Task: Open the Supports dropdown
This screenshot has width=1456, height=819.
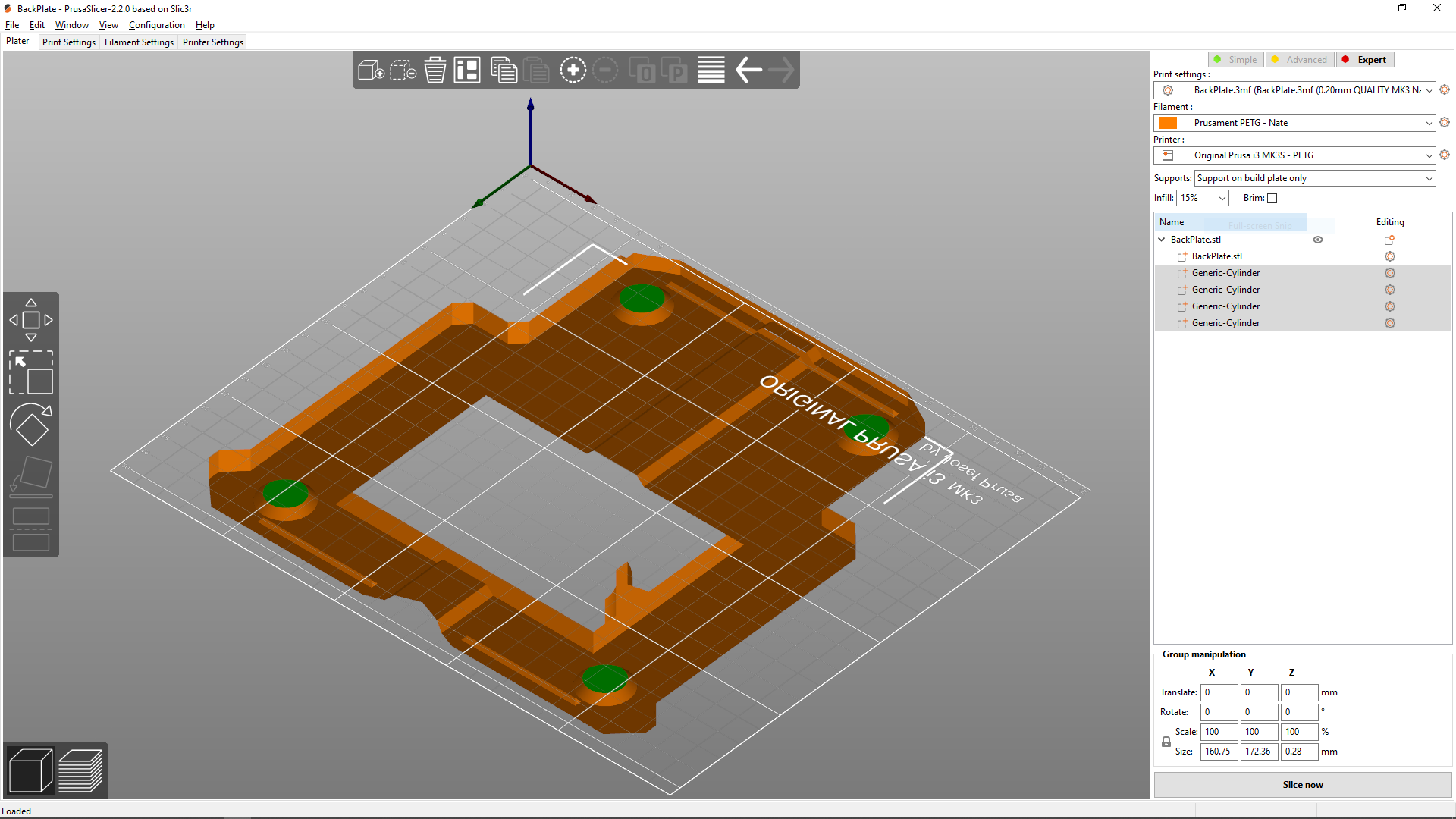Action: point(1315,178)
